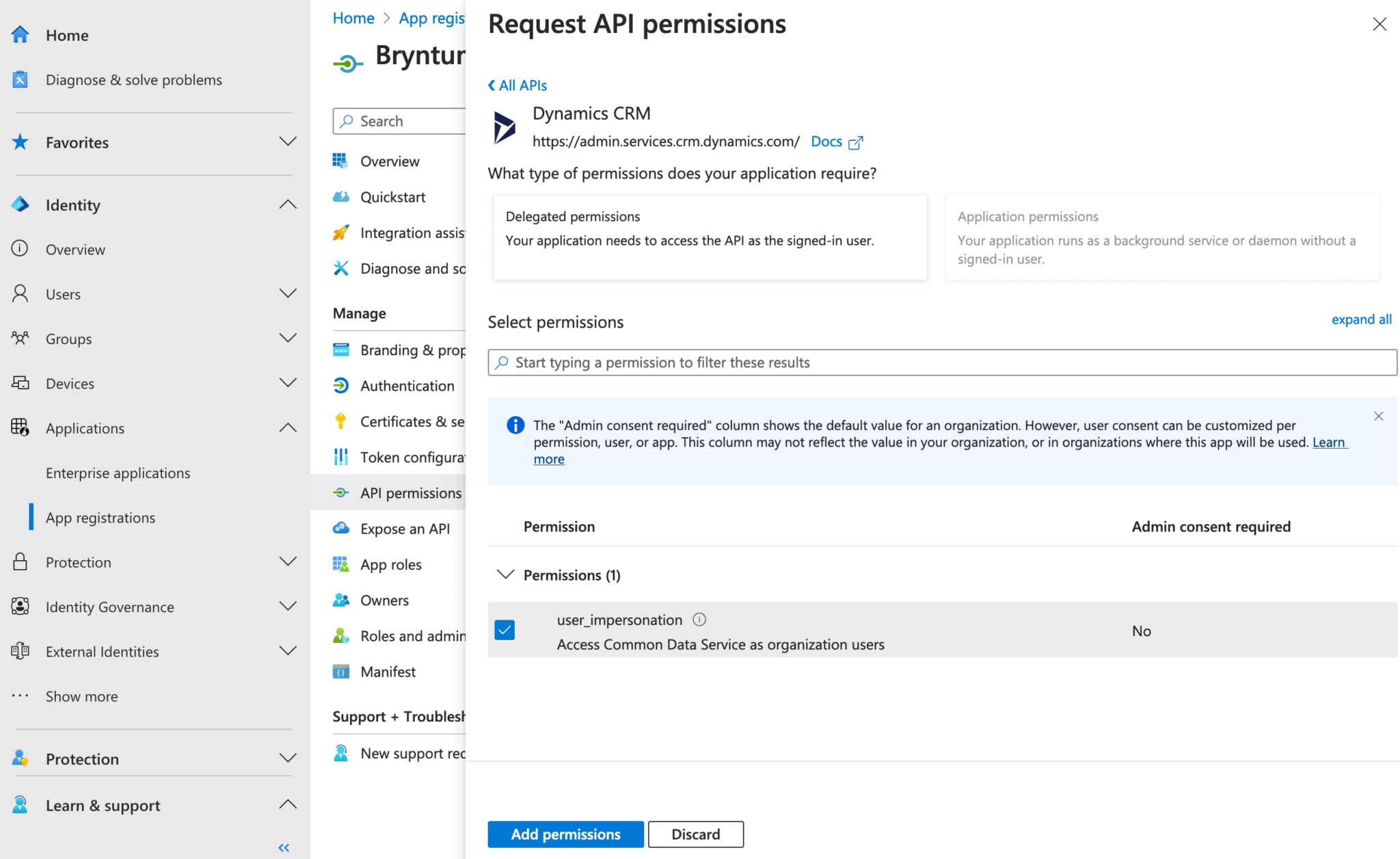
Task: Click the Groups people icon
Action: 21,338
